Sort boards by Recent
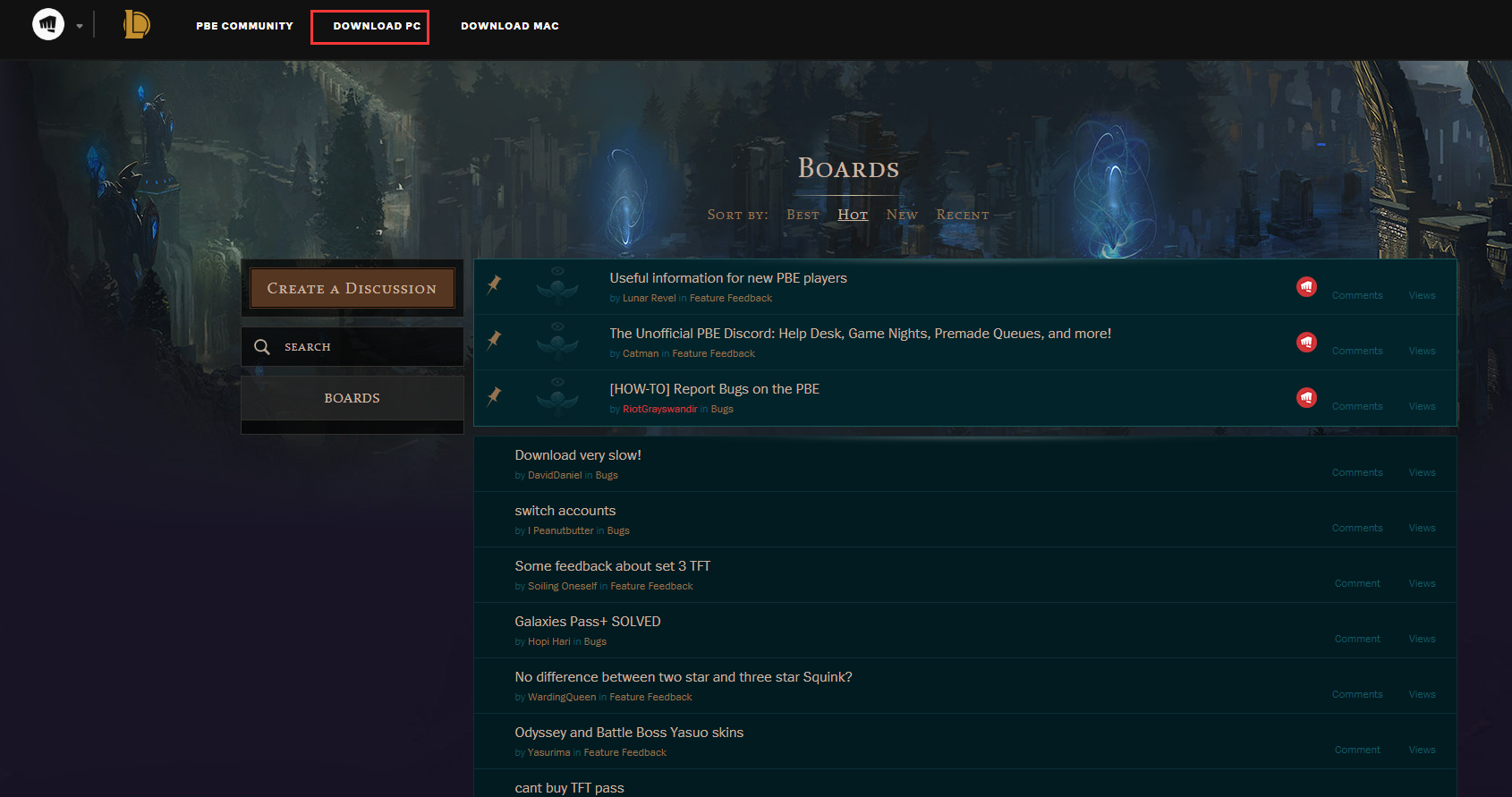The width and height of the screenshot is (1512, 797). [963, 215]
